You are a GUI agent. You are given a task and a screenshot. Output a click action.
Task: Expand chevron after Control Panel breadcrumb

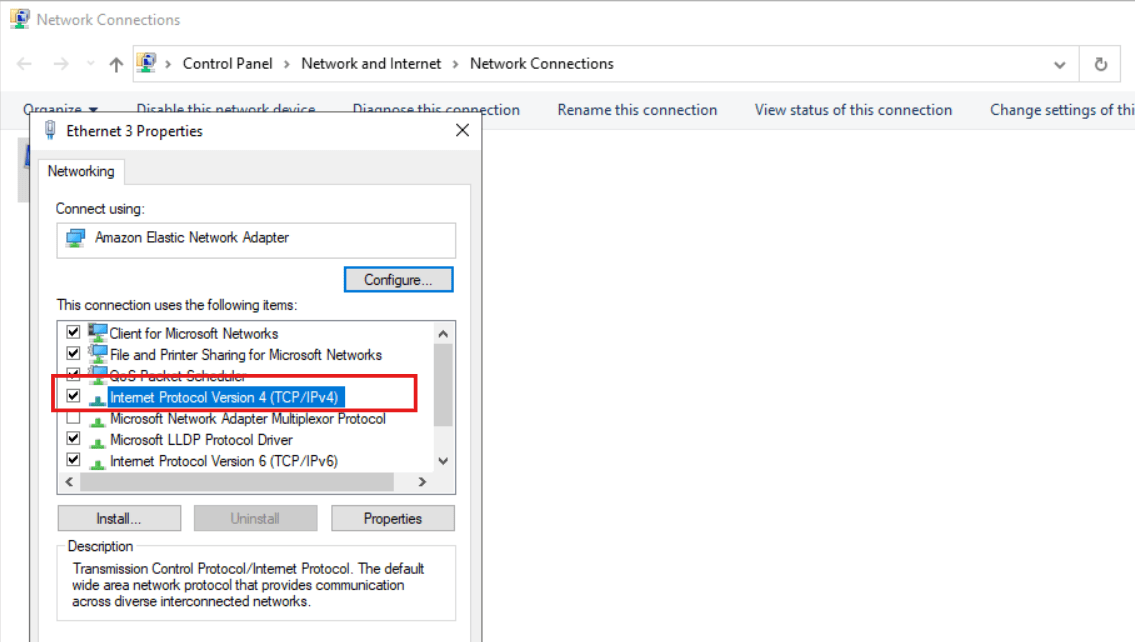[287, 64]
